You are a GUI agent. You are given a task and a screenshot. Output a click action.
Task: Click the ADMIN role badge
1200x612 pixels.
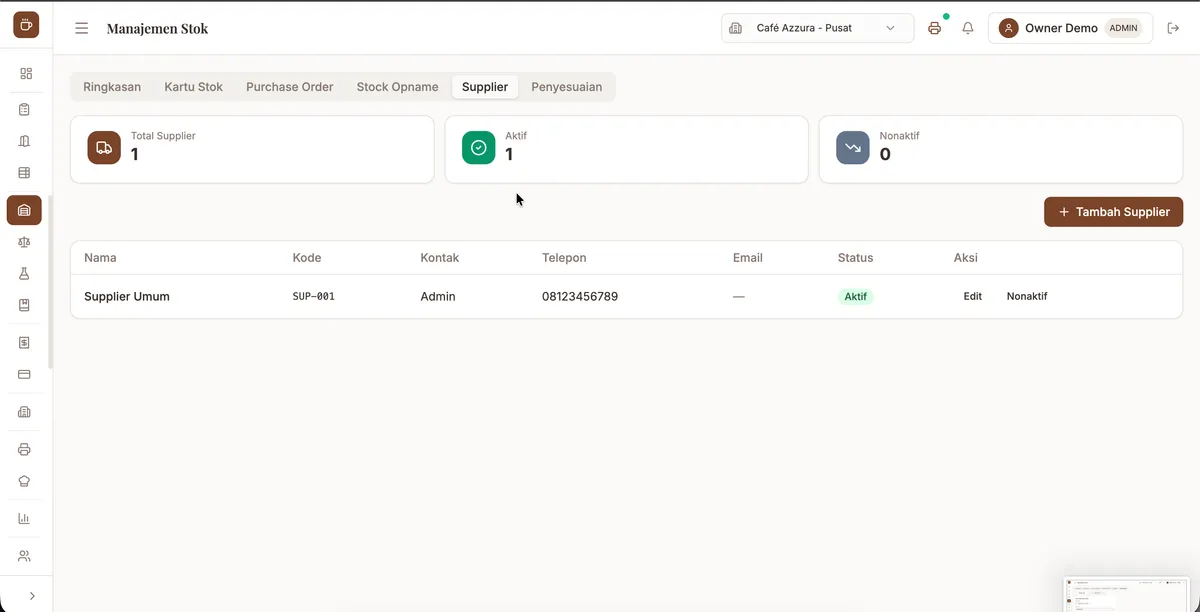pyautogui.click(x=1123, y=28)
